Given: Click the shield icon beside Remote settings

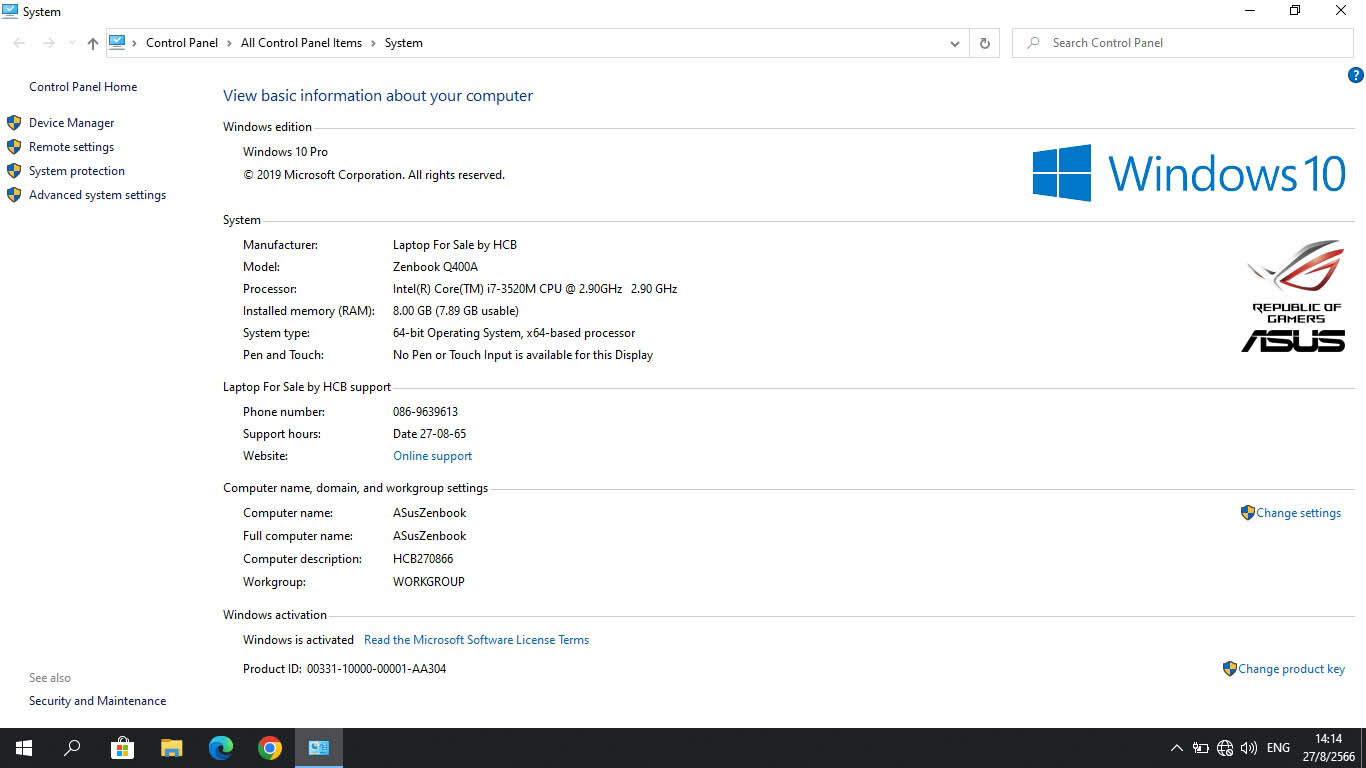Looking at the screenshot, I should [14, 147].
